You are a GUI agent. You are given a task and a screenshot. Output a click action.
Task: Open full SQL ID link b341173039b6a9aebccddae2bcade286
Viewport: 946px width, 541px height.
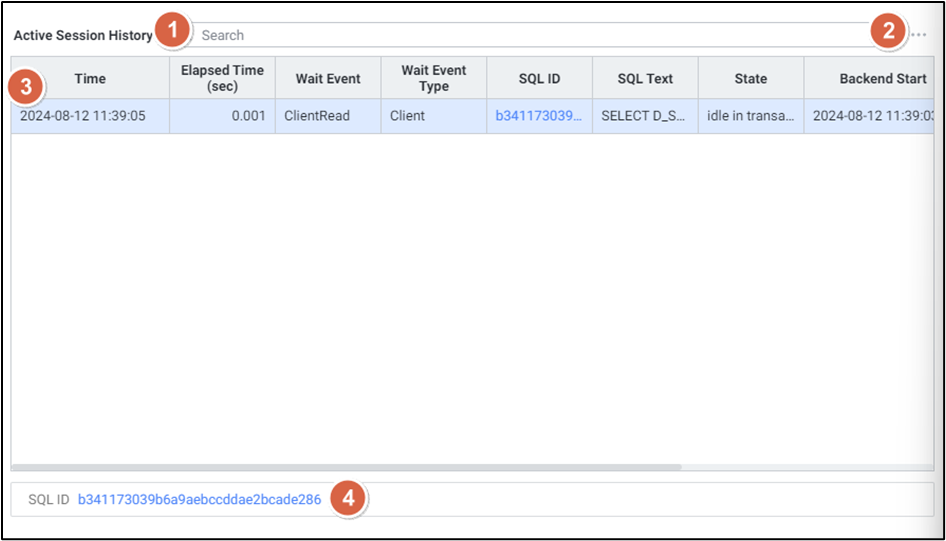pyautogui.click(x=200, y=500)
